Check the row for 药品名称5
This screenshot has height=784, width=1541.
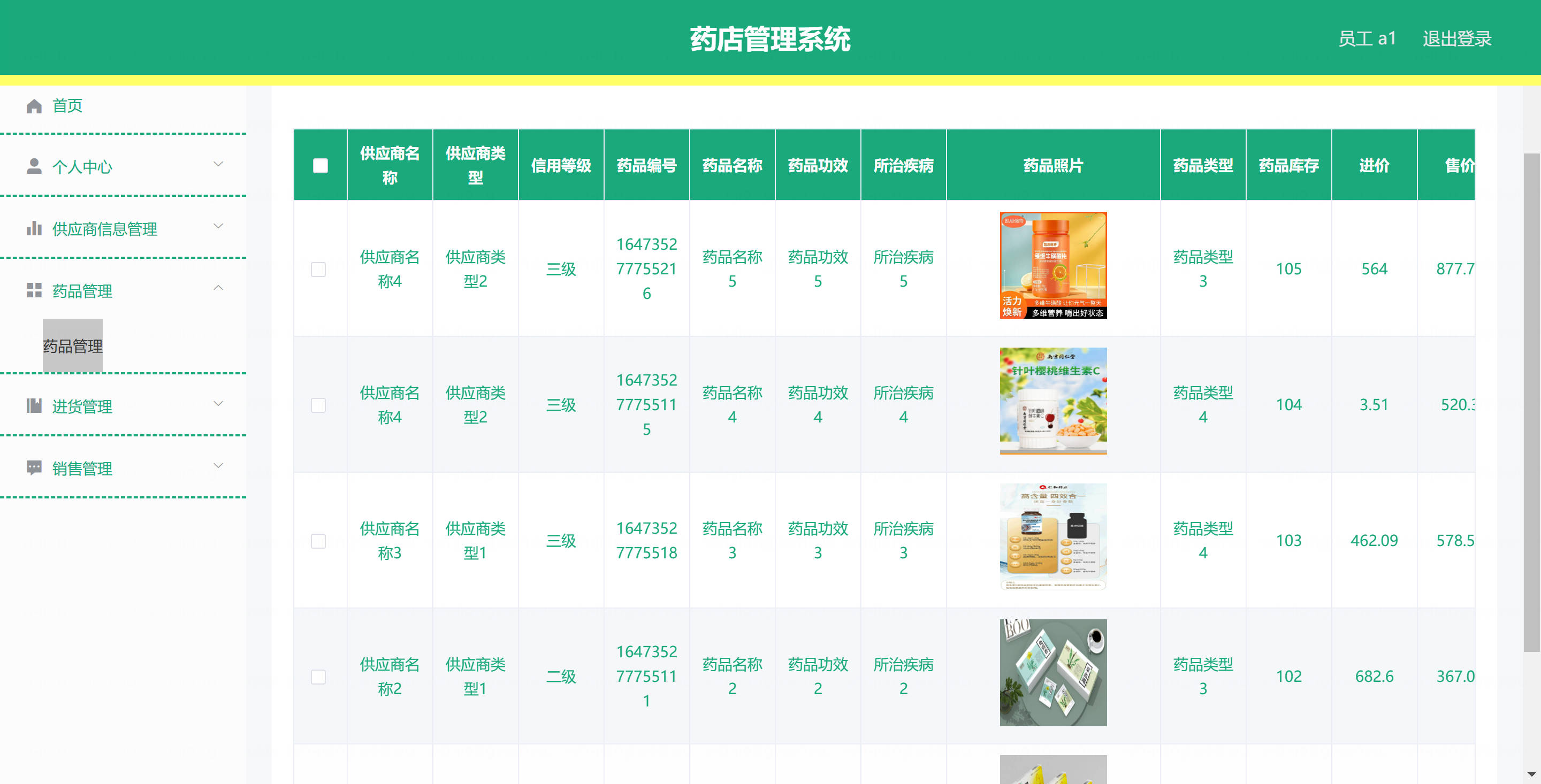318,270
